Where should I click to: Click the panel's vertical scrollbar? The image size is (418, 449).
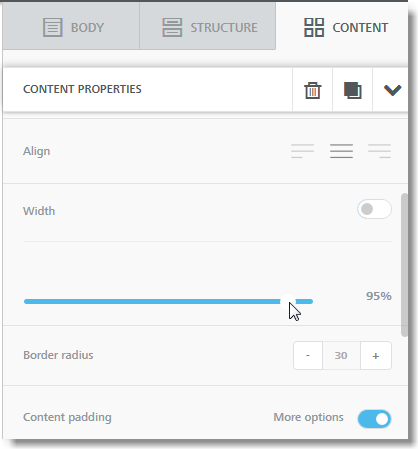tap(404, 265)
